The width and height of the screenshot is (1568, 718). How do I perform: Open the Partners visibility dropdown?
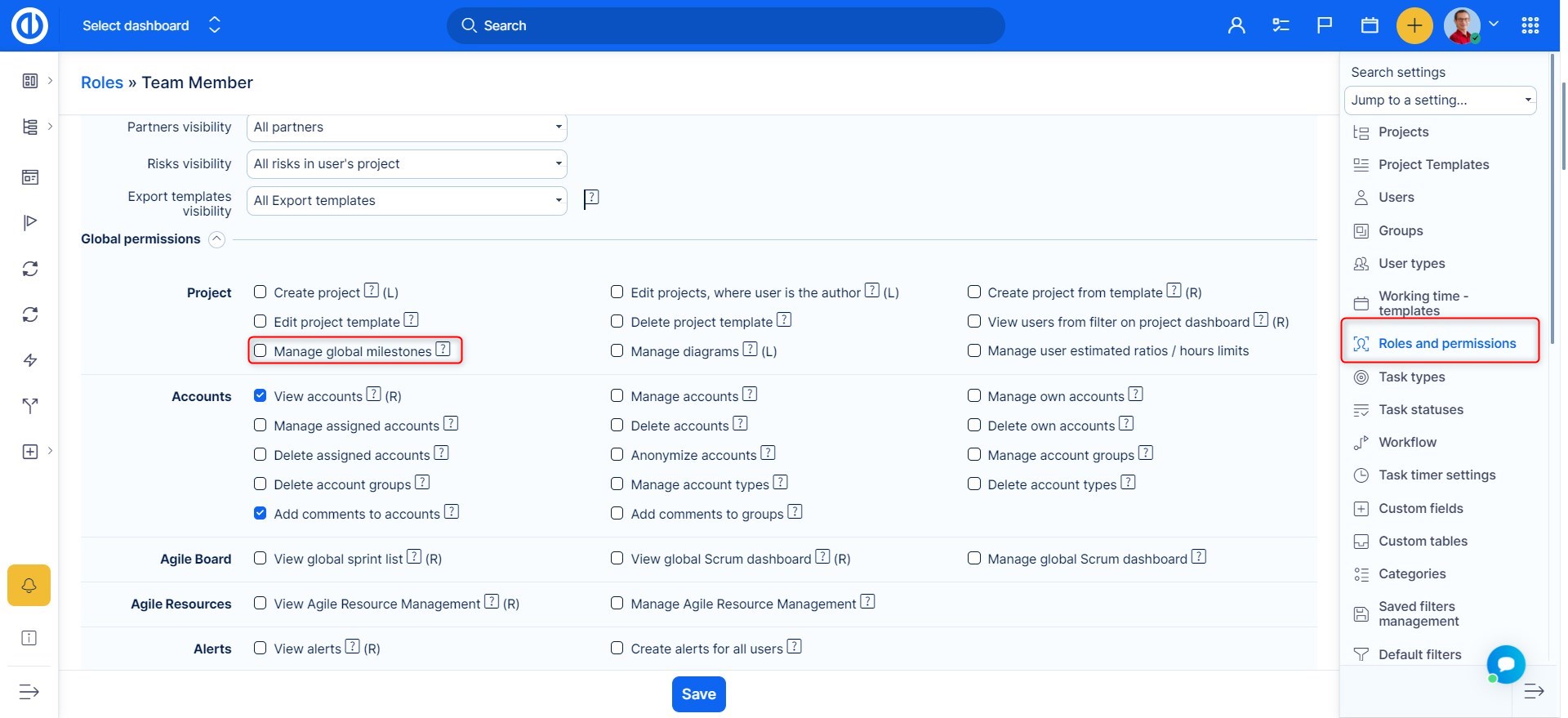click(407, 127)
